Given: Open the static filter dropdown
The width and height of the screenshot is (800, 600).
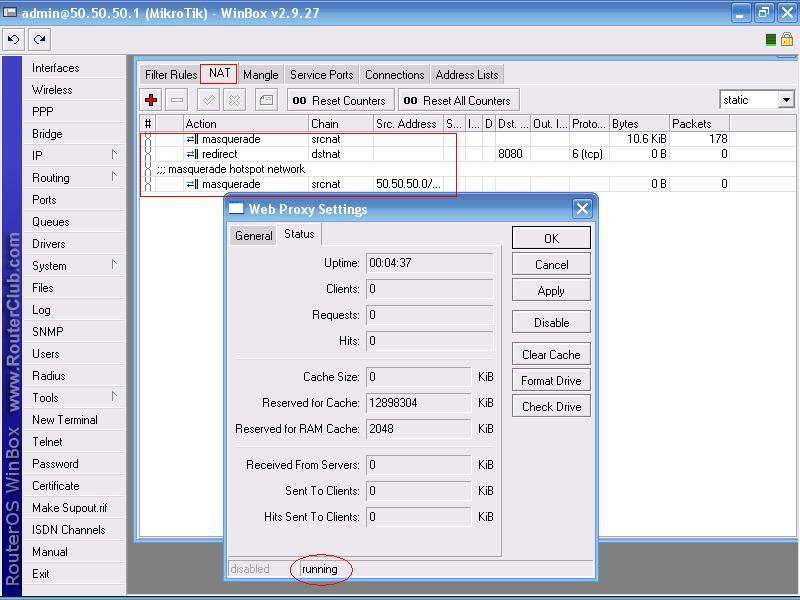Looking at the screenshot, I should tap(786, 99).
